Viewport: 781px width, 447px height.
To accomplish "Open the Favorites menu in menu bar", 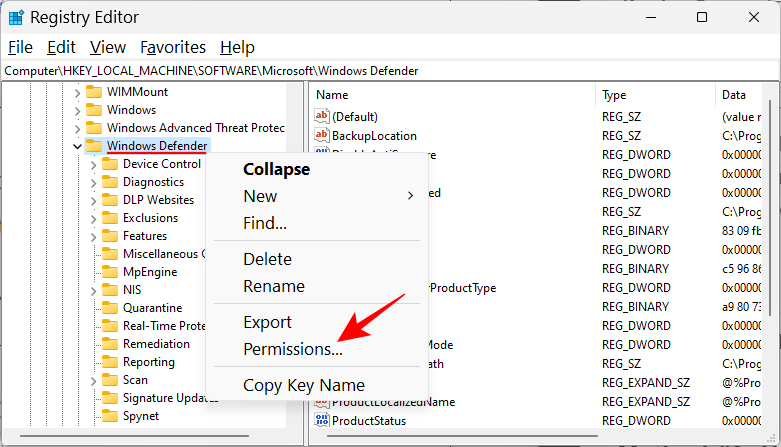I will click(172, 47).
